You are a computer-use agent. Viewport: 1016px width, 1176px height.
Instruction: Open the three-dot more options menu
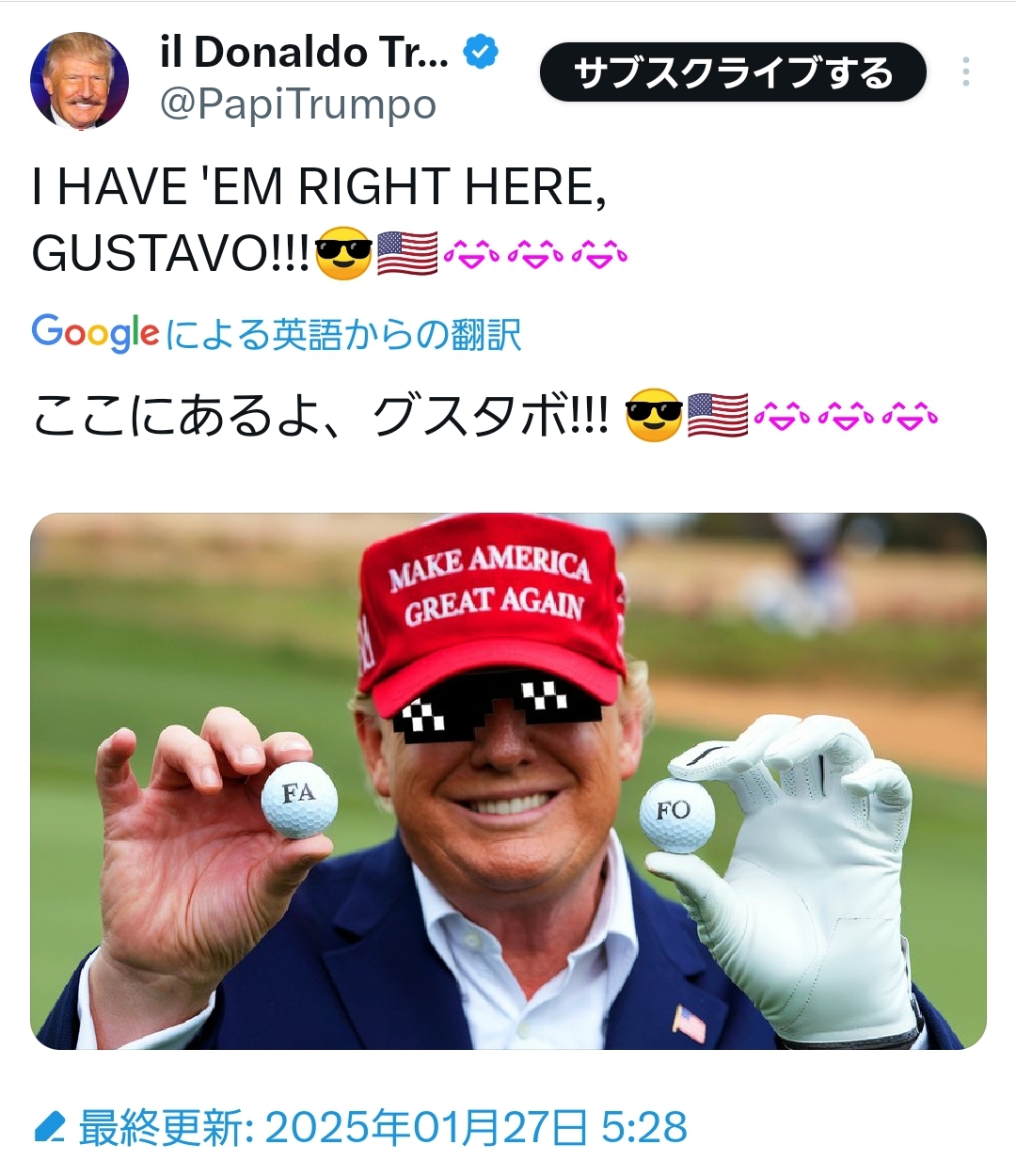pyautogui.click(x=966, y=72)
